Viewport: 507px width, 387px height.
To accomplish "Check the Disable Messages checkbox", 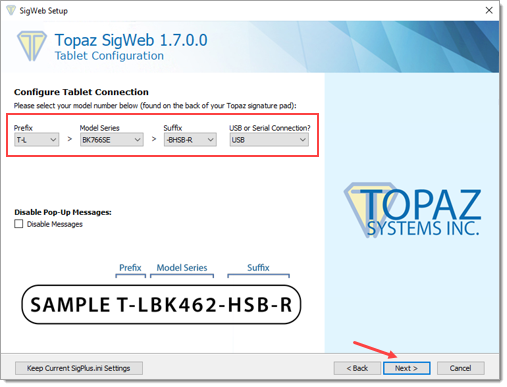I will pyautogui.click(x=19, y=224).
